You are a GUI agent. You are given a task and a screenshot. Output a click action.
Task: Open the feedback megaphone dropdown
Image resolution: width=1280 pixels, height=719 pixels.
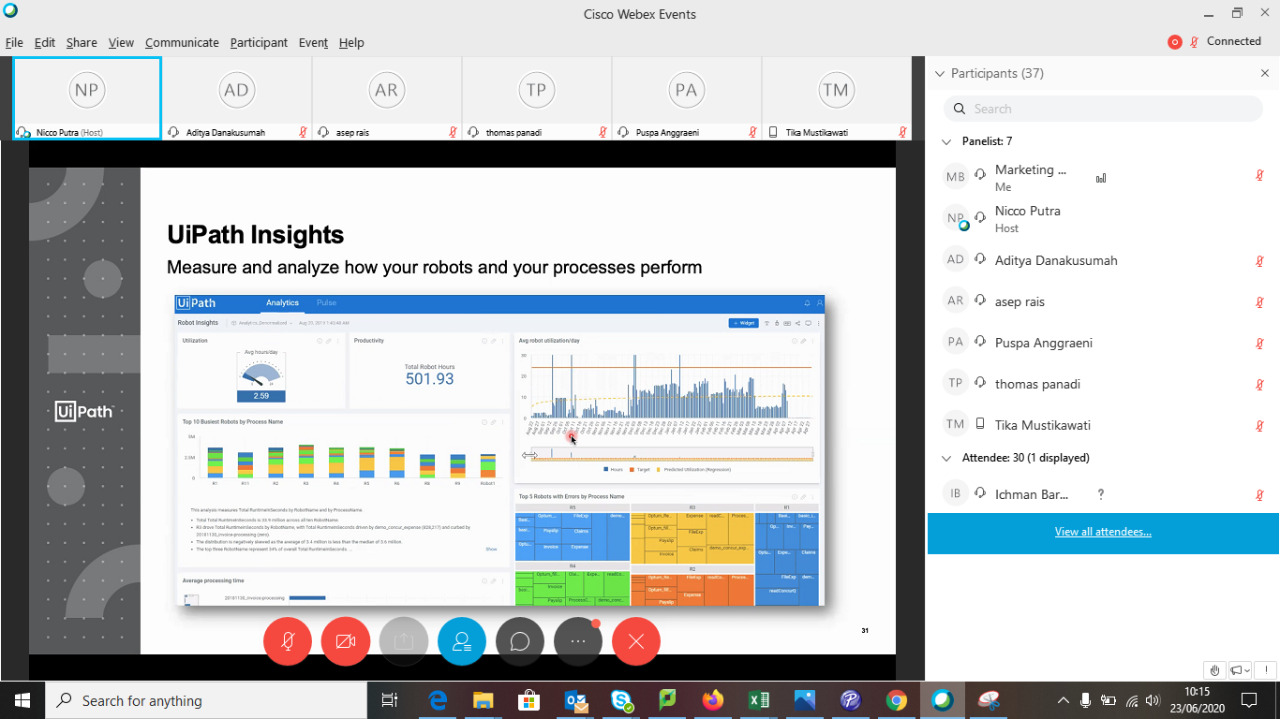1240,670
